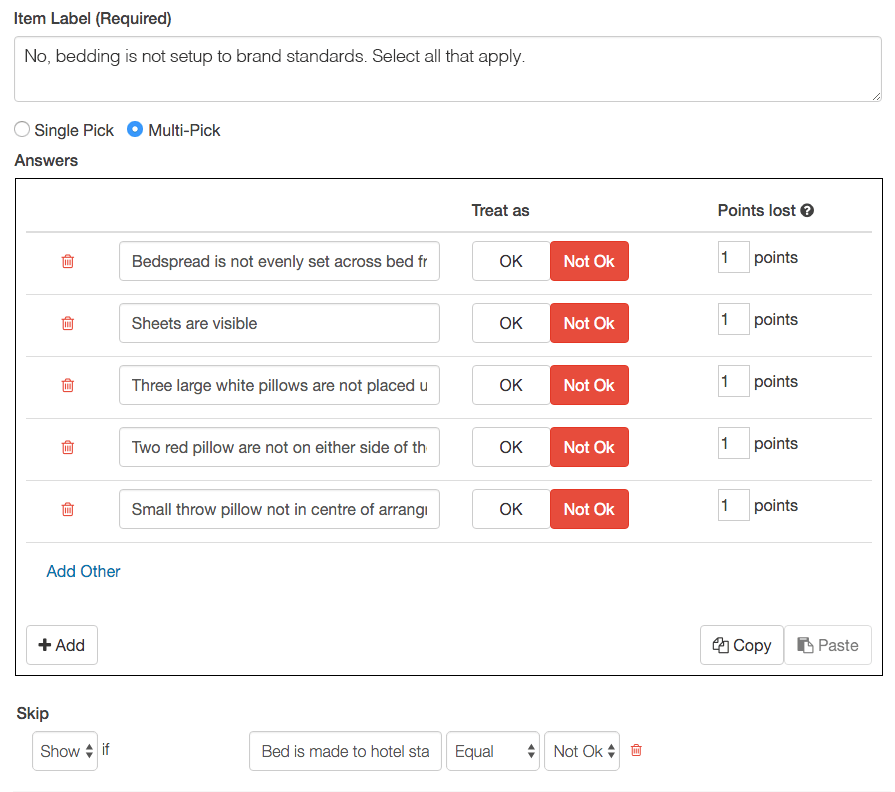
Task: Click points field for 'Bedspread' answer
Action: (x=733, y=258)
